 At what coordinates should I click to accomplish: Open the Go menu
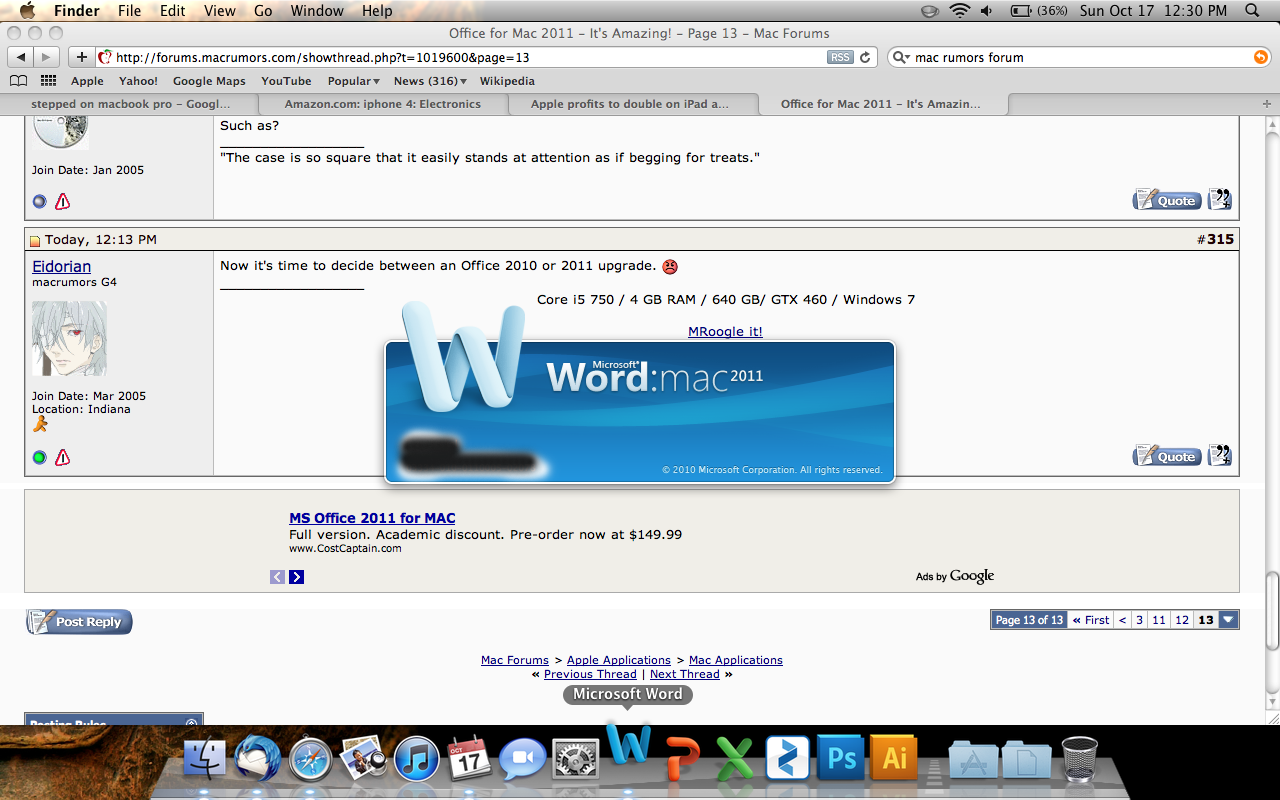(x=263, y=11)
